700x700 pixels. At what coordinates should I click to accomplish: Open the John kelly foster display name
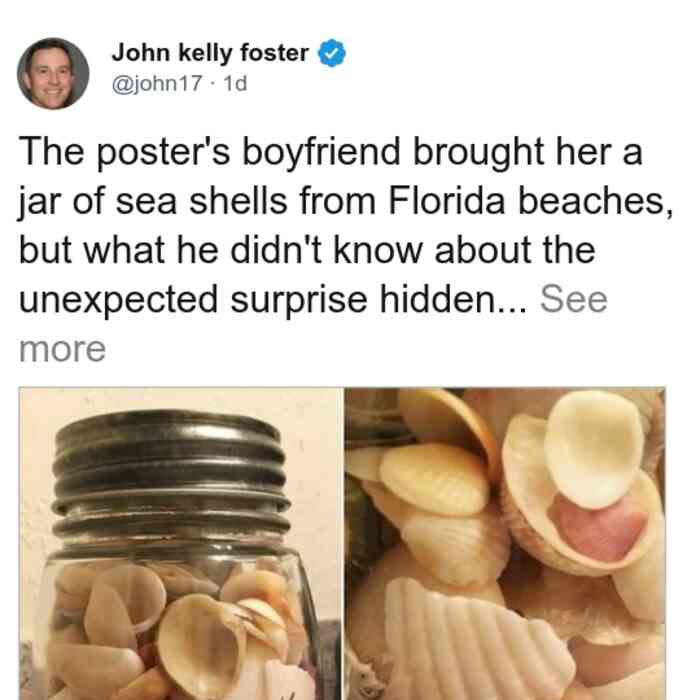click(210, 53)
